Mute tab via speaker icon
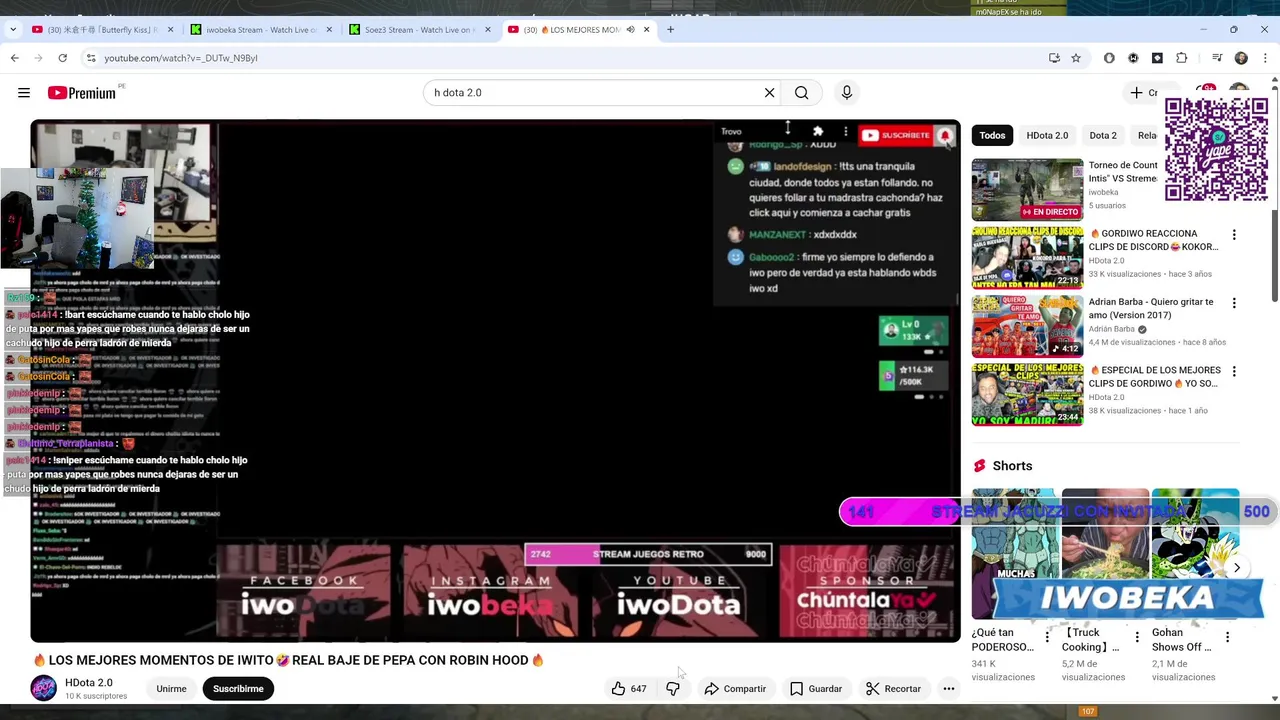Image resolution: width=1280 pixels, height=720 pixels. tap(630, 29)
